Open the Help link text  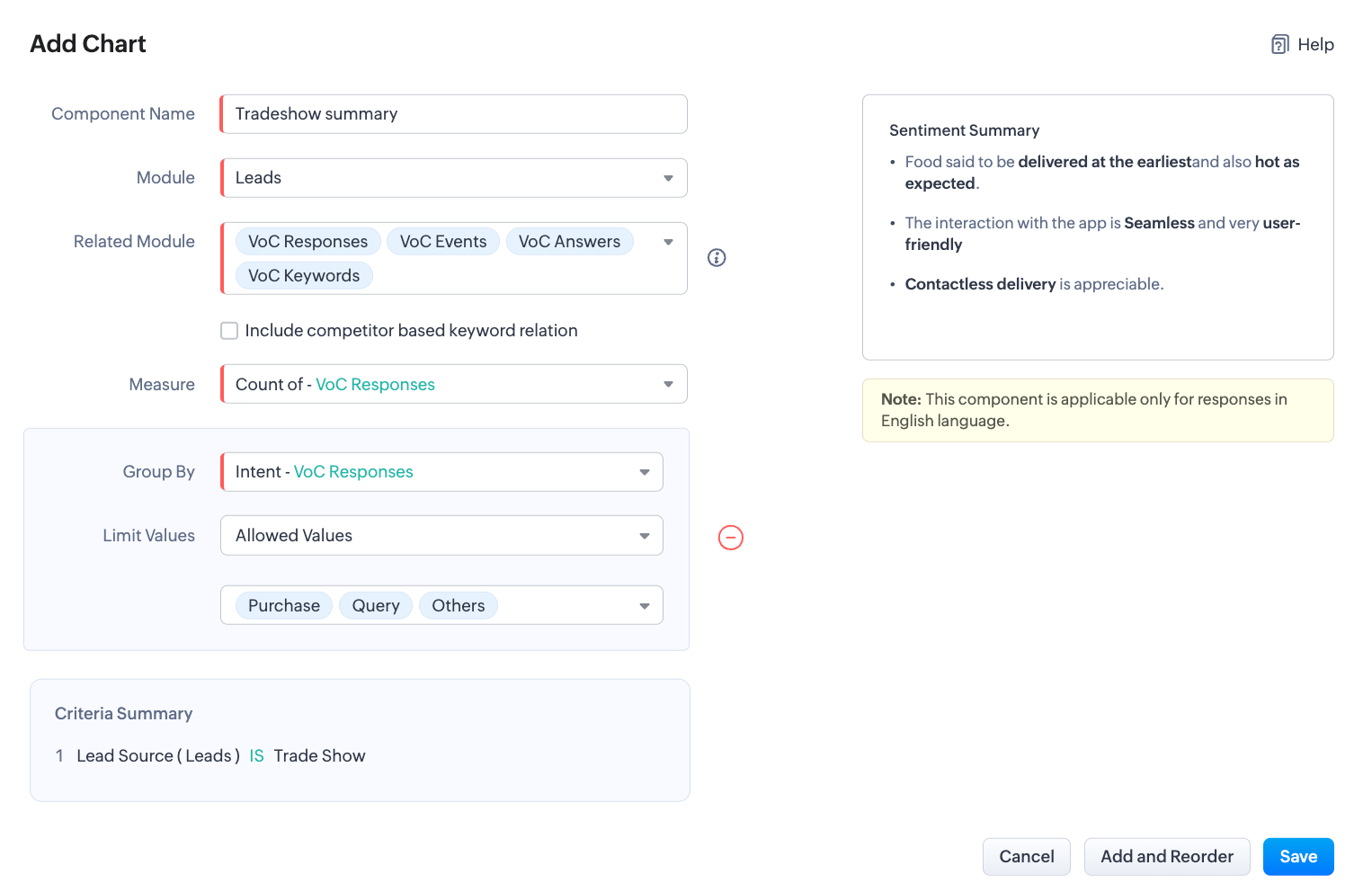(x=1315, y=45)
